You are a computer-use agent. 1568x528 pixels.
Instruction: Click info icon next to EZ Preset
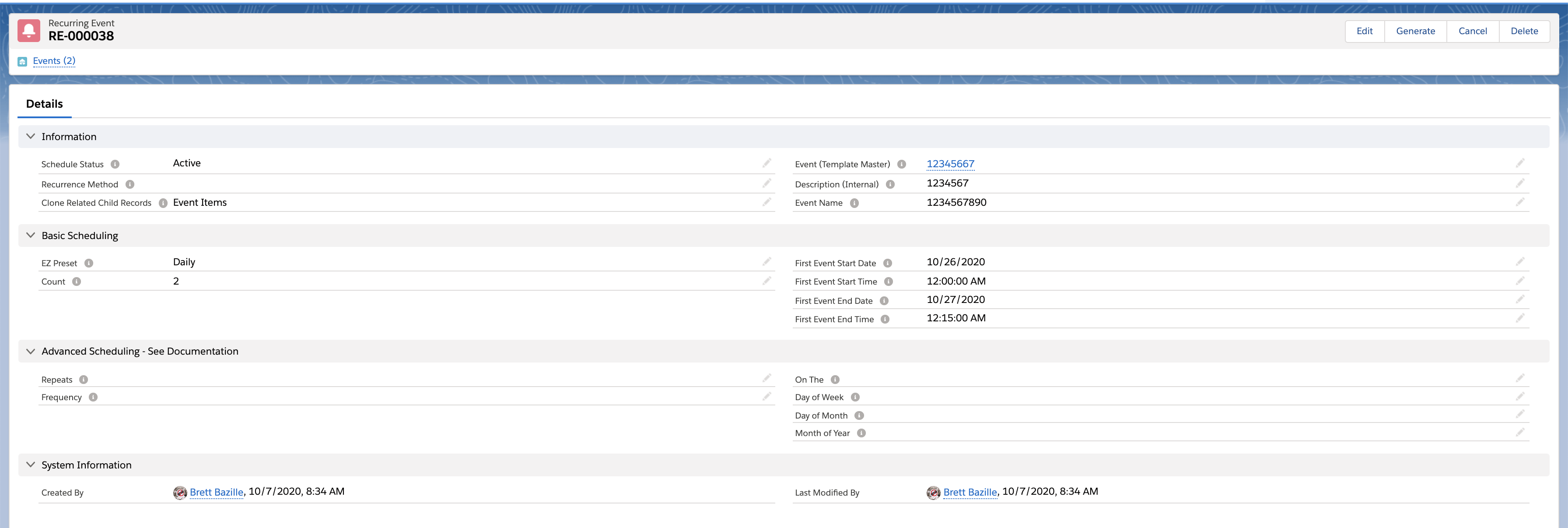pos(89,263)
